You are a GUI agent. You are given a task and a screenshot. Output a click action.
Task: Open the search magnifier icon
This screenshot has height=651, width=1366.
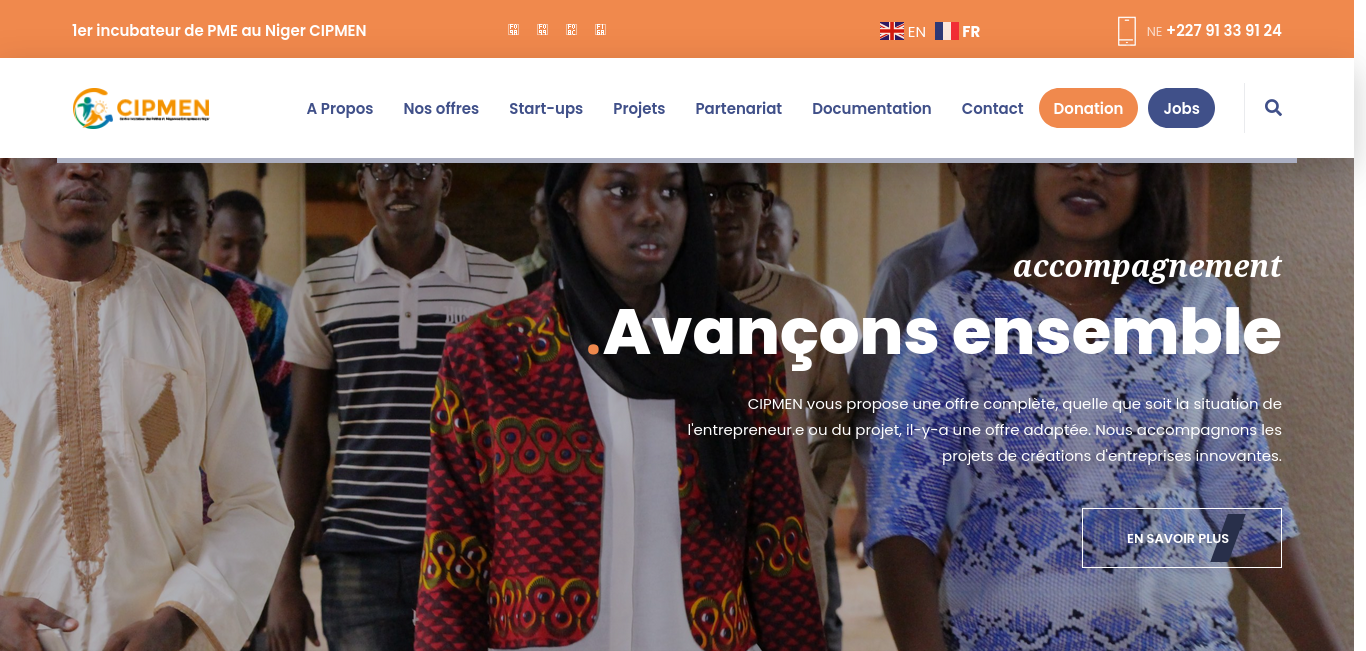point(1273,108)
